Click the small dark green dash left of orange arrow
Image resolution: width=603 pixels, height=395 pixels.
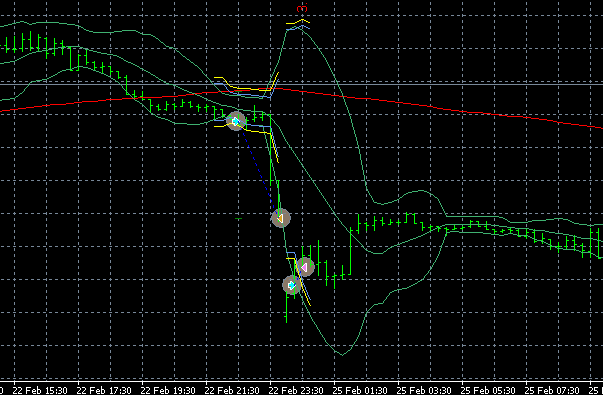pos(238,218)
